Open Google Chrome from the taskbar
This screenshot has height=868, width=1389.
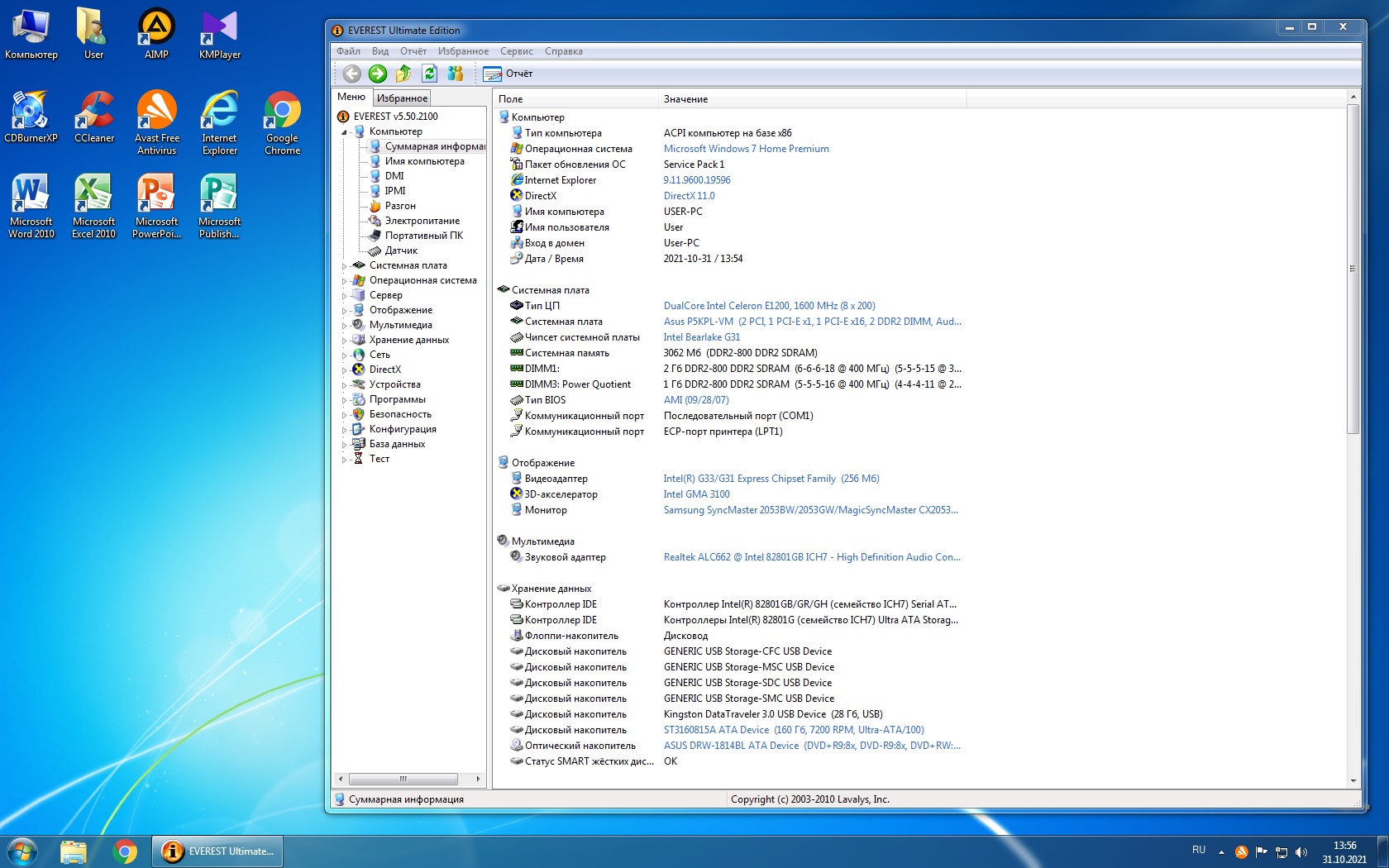click(125, 851)
